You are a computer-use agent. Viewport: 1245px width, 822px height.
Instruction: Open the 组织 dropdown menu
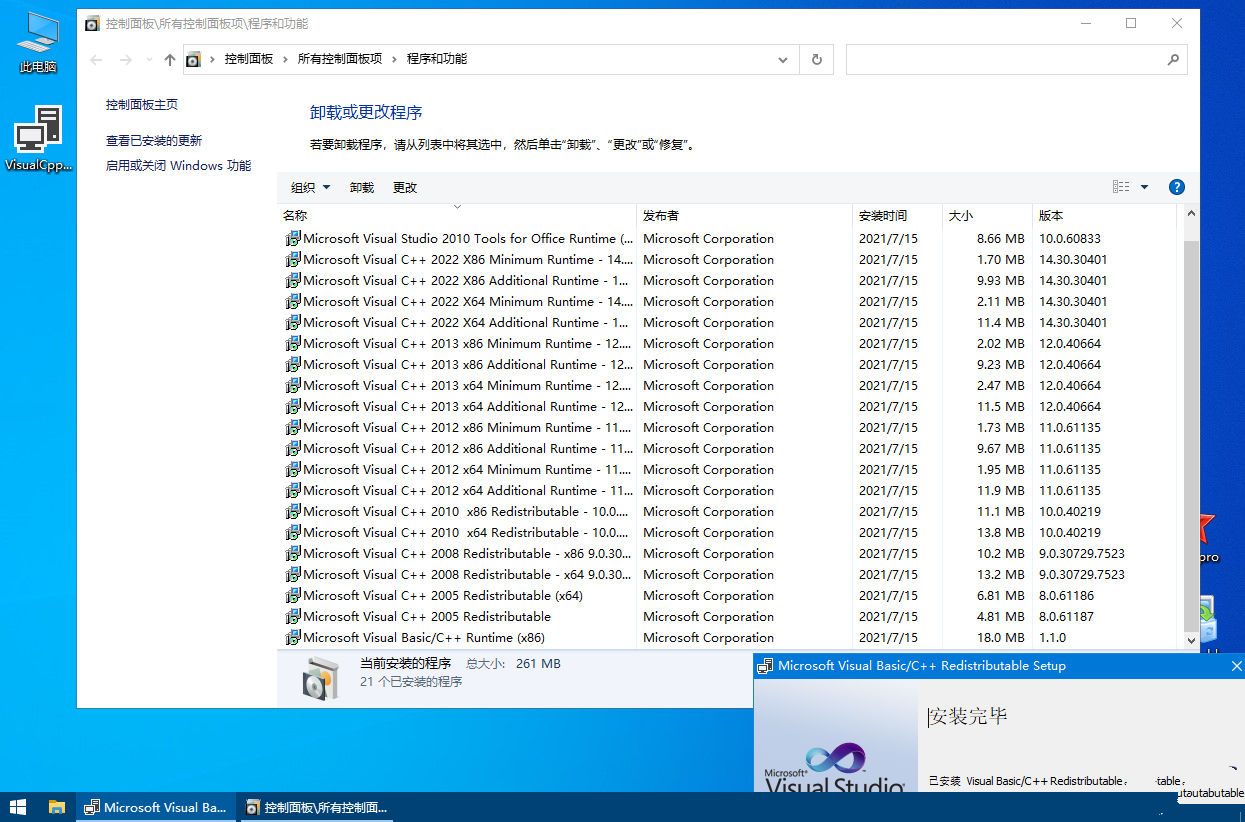[x=311, y=188]
